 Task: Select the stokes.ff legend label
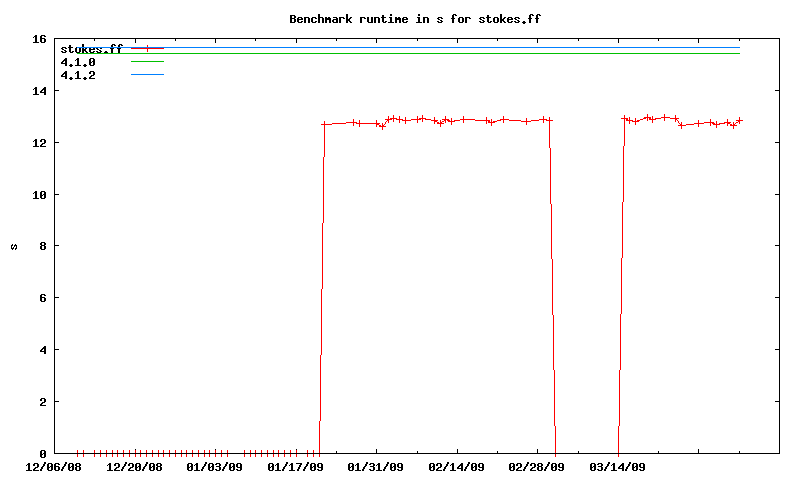click(x=90, y=49)
